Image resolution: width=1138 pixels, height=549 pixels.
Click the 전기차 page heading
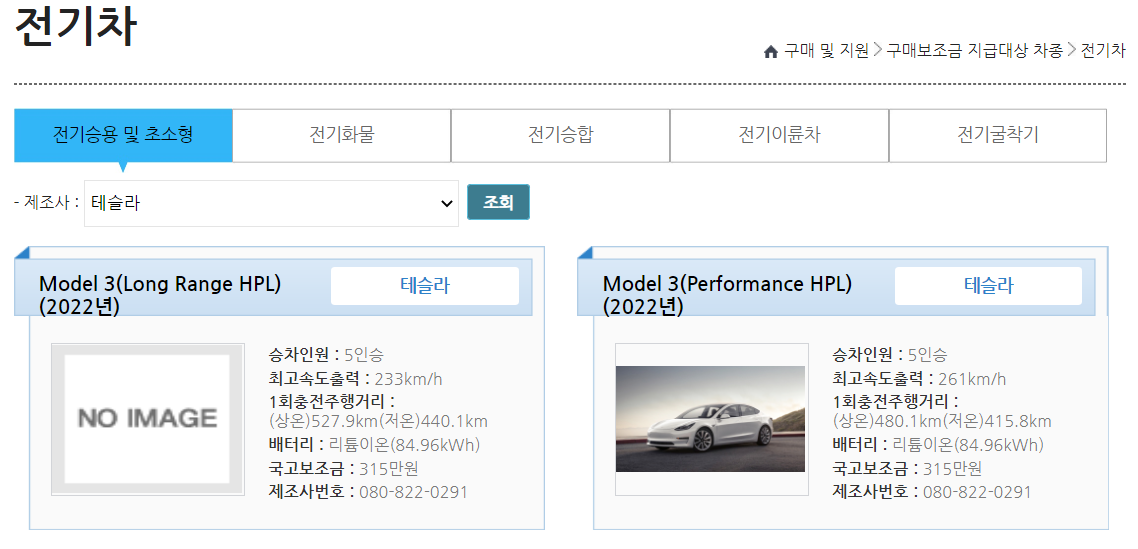(75, 28)
